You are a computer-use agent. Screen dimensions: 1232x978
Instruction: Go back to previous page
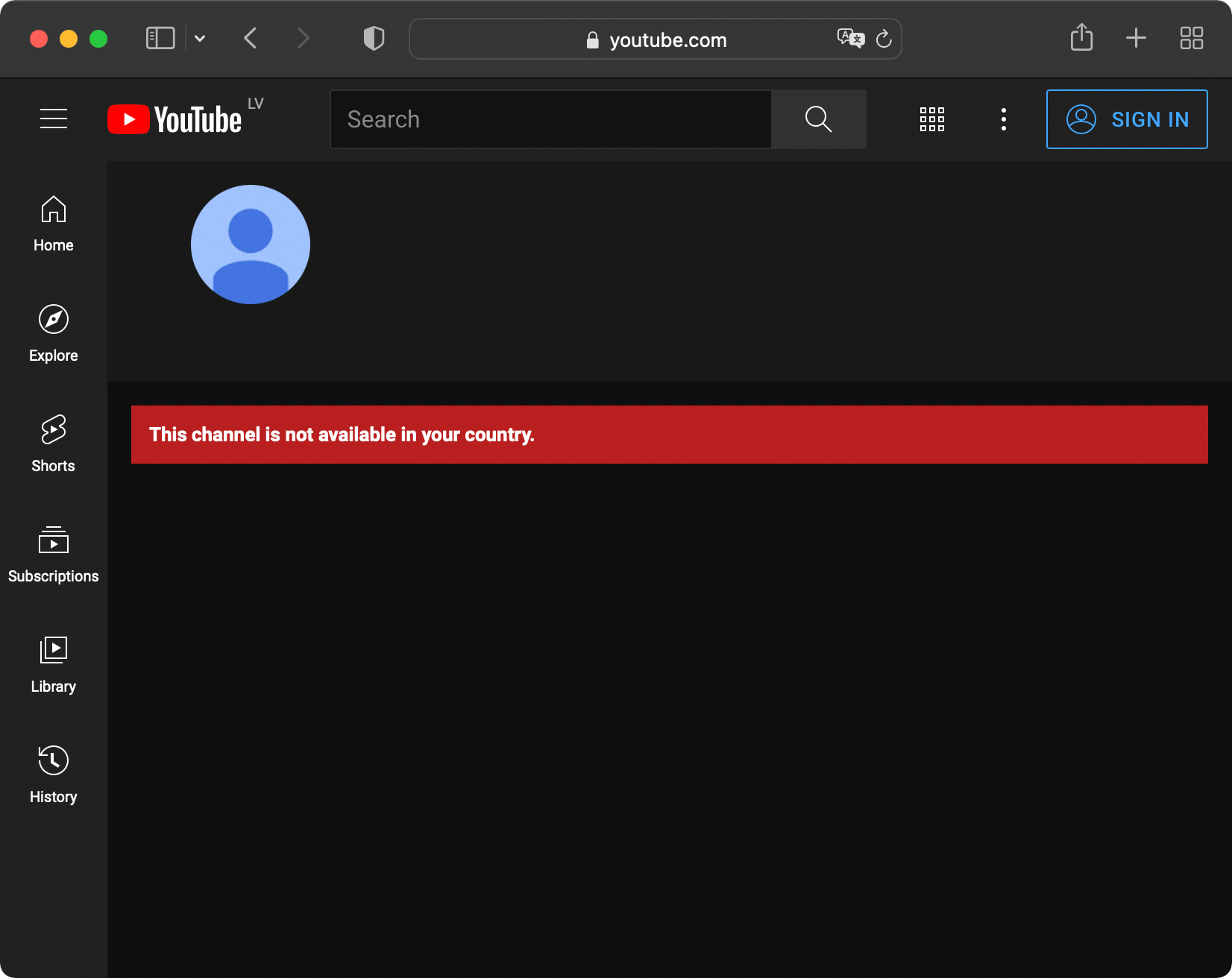pyautogui.click(x=251, y=38)
